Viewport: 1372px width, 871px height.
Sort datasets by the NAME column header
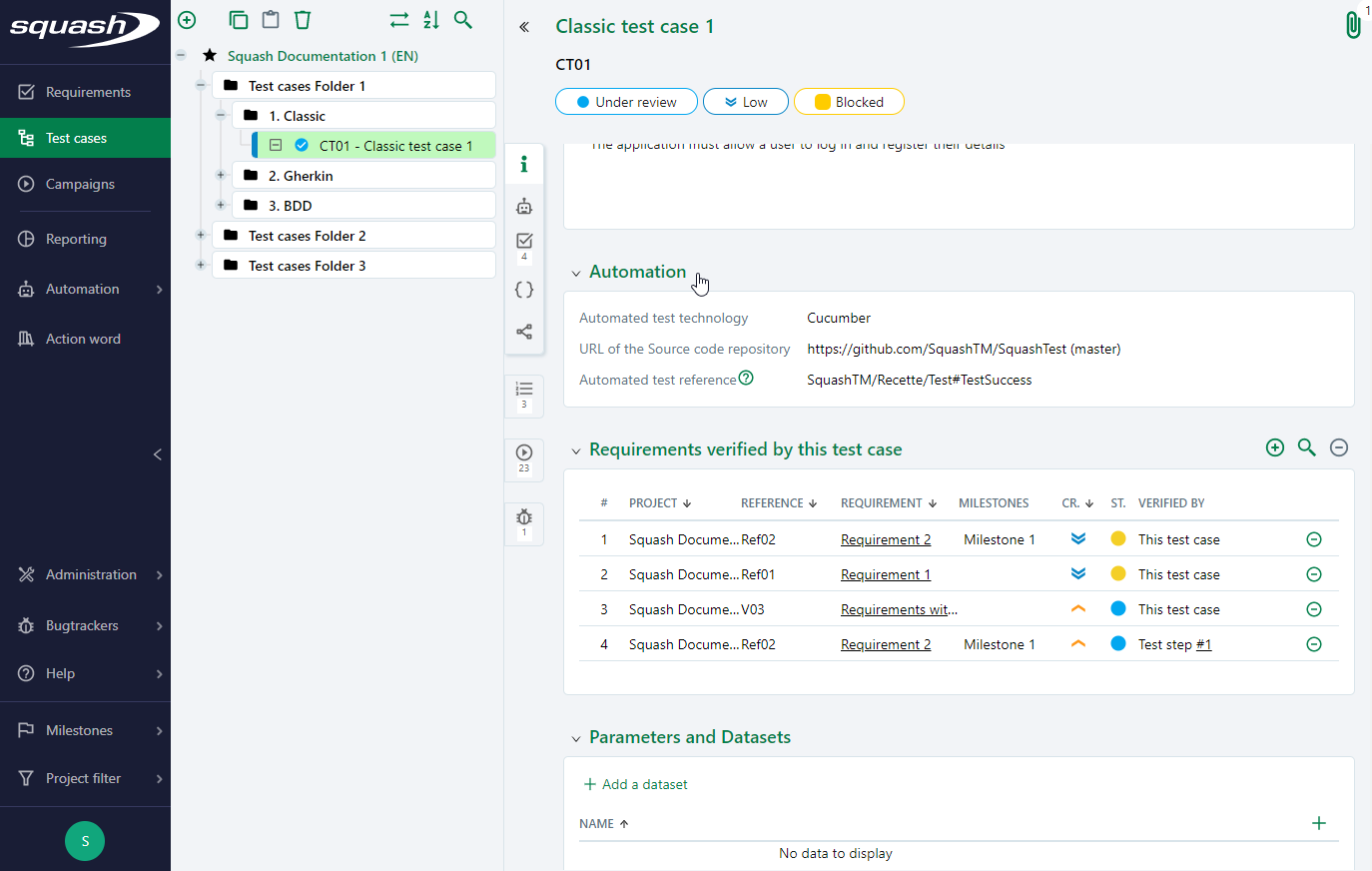point(595,823)
